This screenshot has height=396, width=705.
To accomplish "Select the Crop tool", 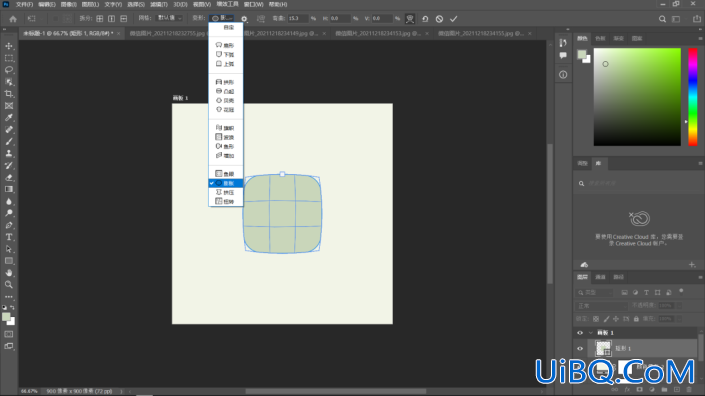I will point(9,94).
